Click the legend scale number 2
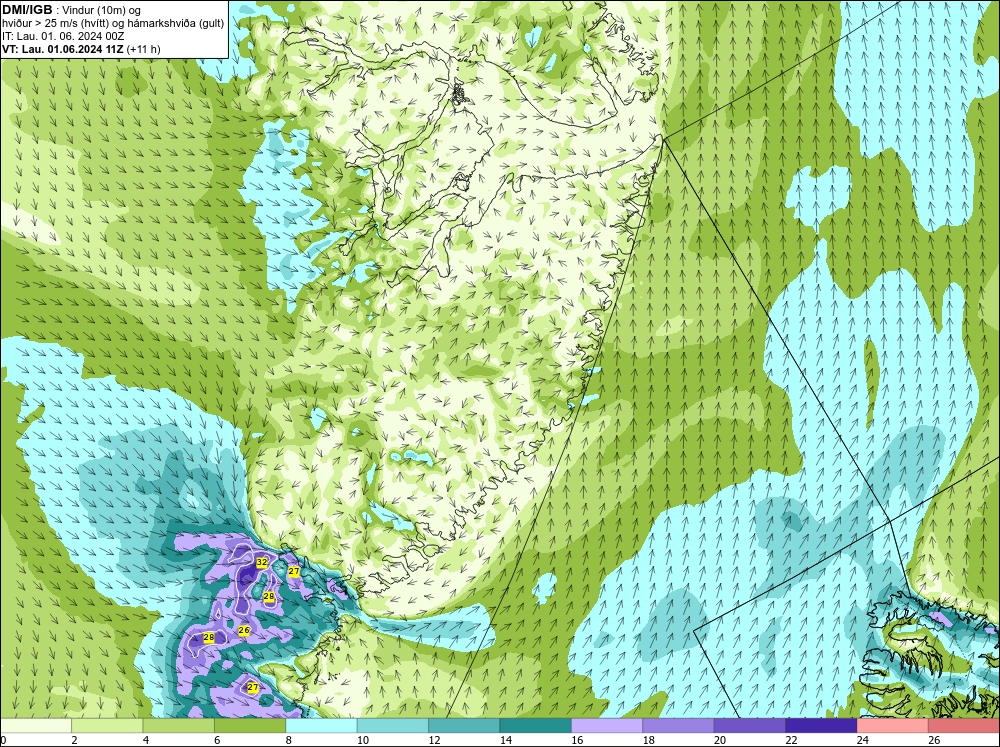This screenshot has height=747, width=1000. pos(75,740)
